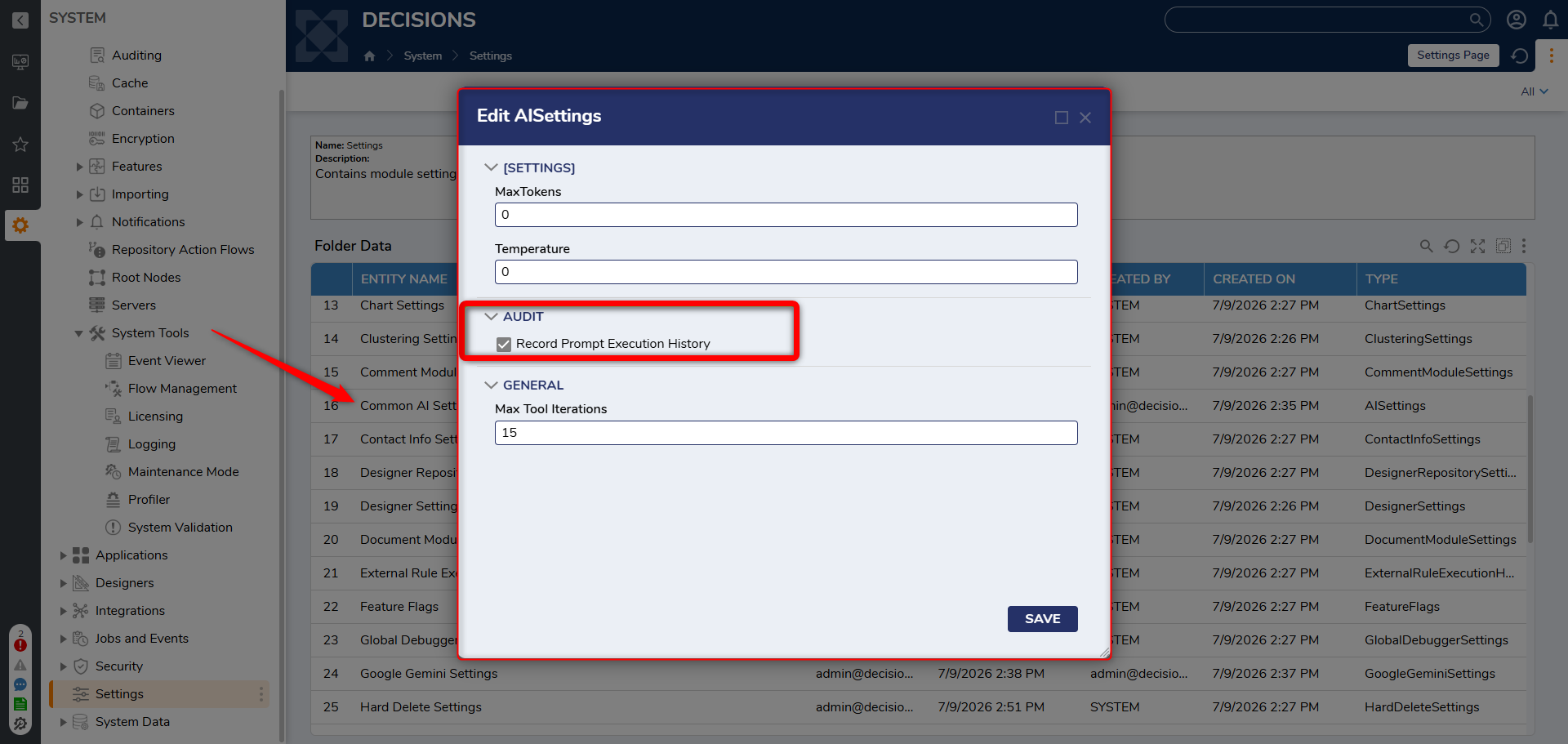Click the Settings Page button
The height and width of the screenshot is (744, 1568).
pos(1454,56)
